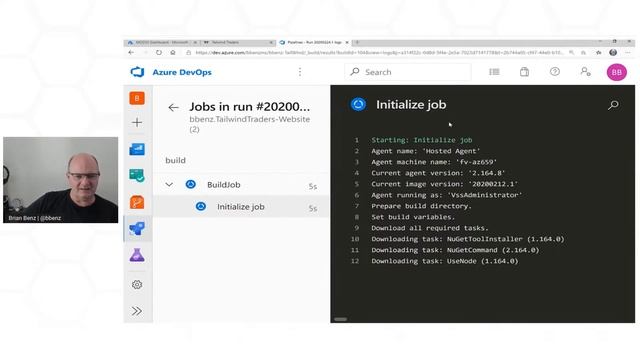The image size is (640, 360).
Task: Open the work items list icon in header
Action: tap(494, 72)
